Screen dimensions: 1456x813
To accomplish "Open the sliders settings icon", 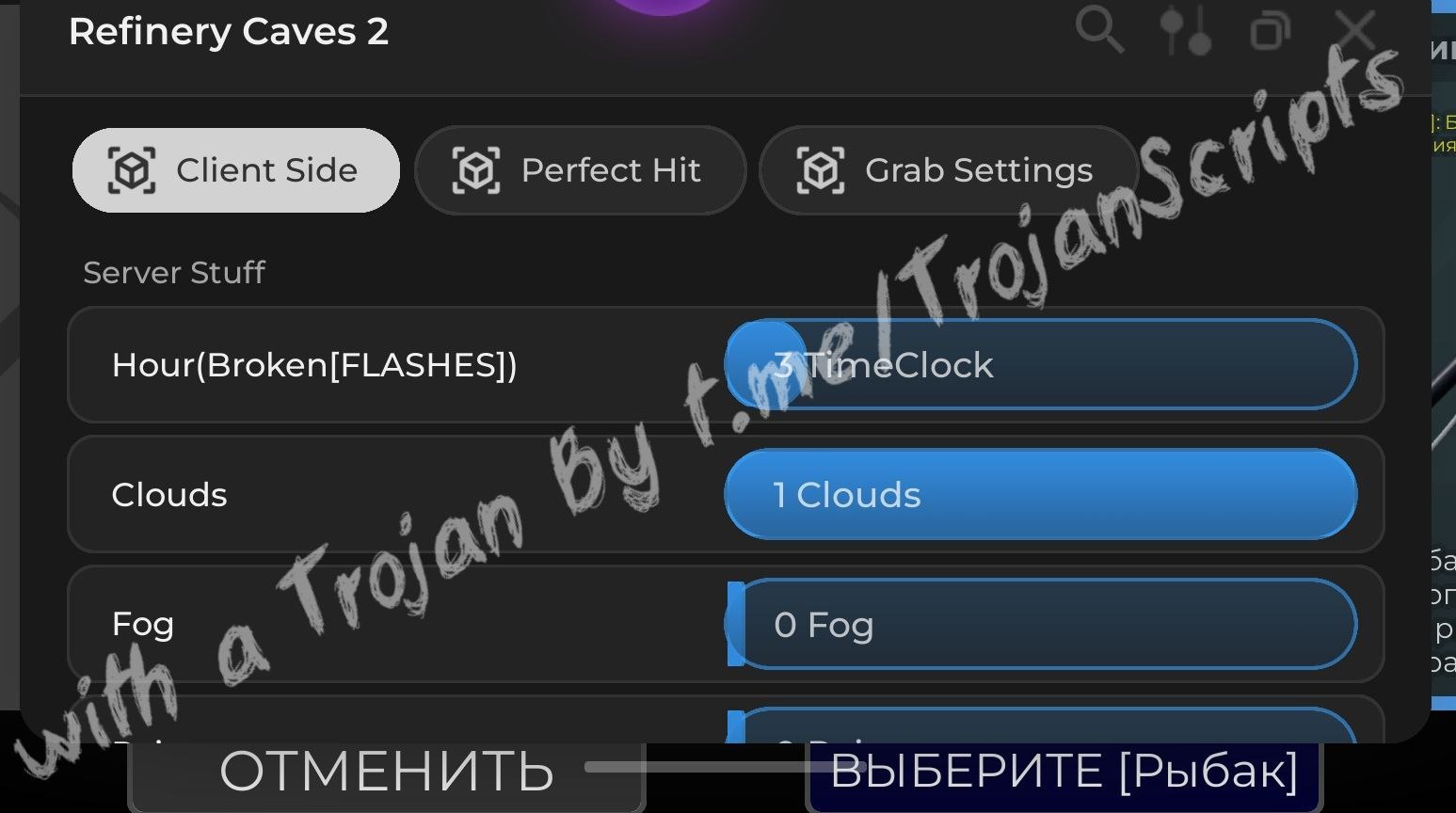I will [x=1184, y=30].
